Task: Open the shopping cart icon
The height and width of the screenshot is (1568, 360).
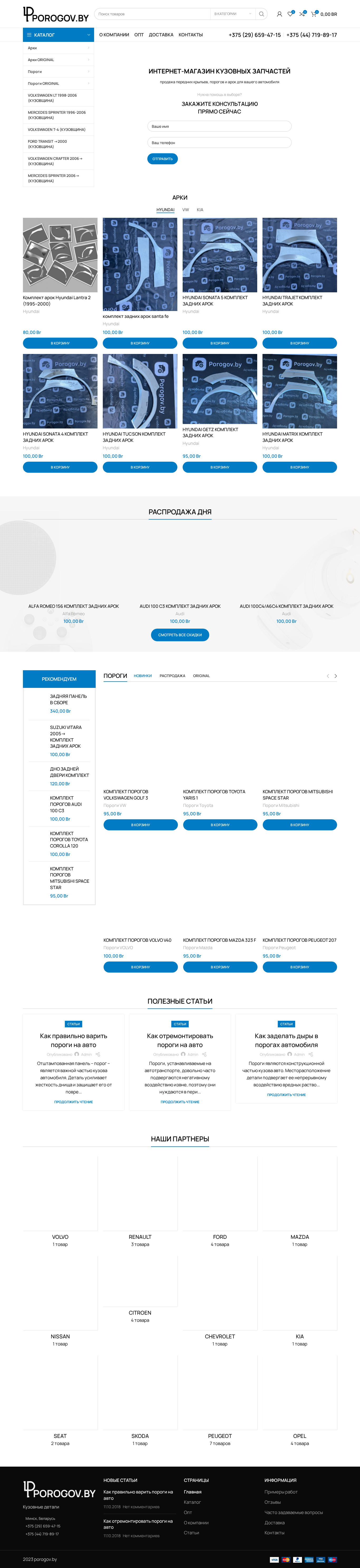Action: pos(314,14)
